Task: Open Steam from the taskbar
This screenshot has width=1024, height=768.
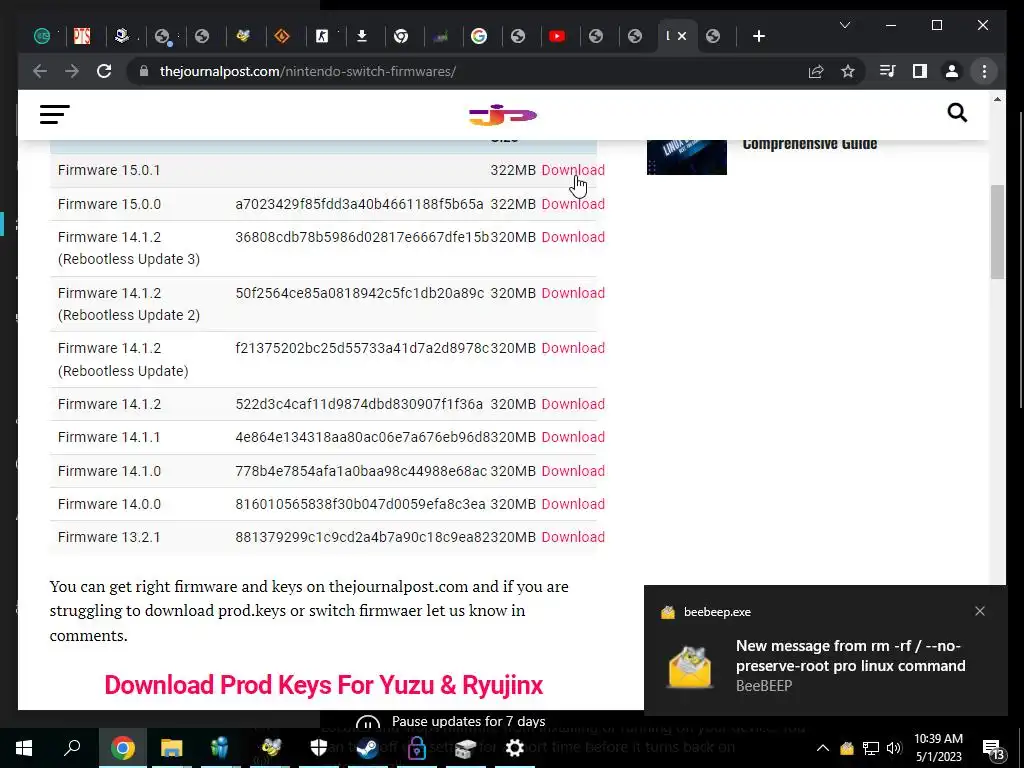Action: tap(368, 748)
